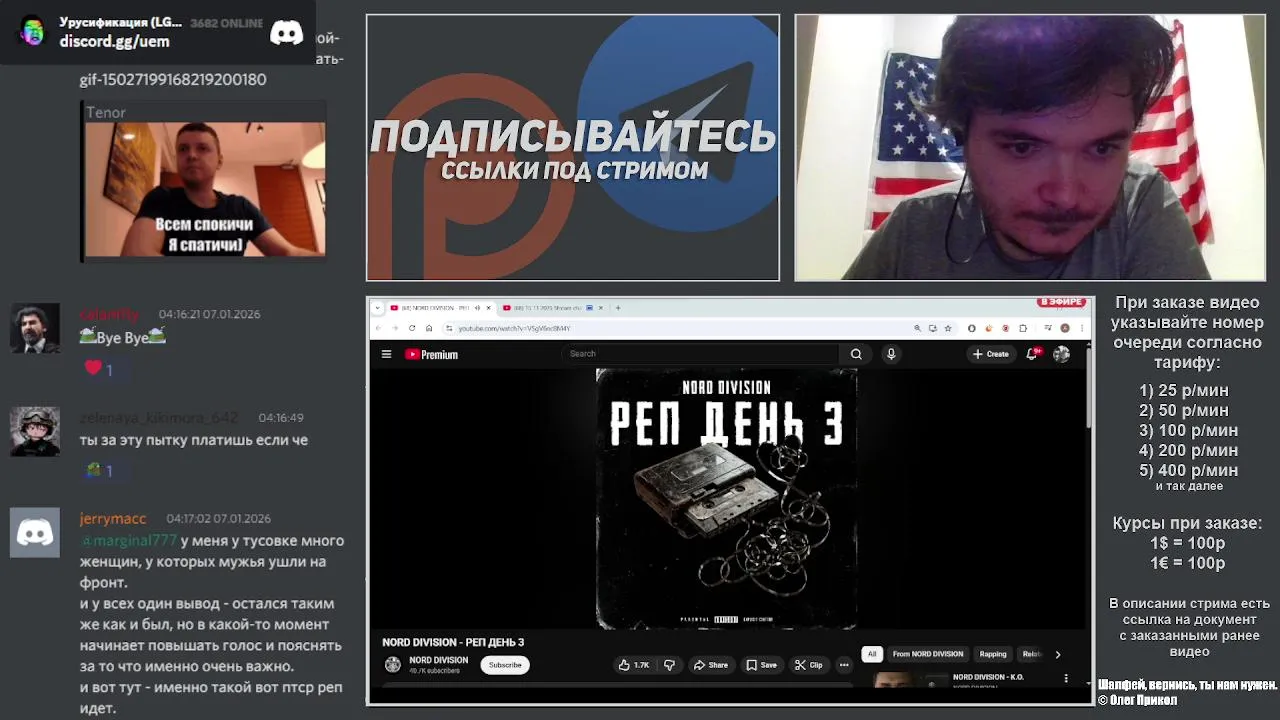The width and height of the screenshot is (1280, 720).
Task: Click video title NORD DIVISION - РЕП ДЕНЬ 3
Action: 453,642
